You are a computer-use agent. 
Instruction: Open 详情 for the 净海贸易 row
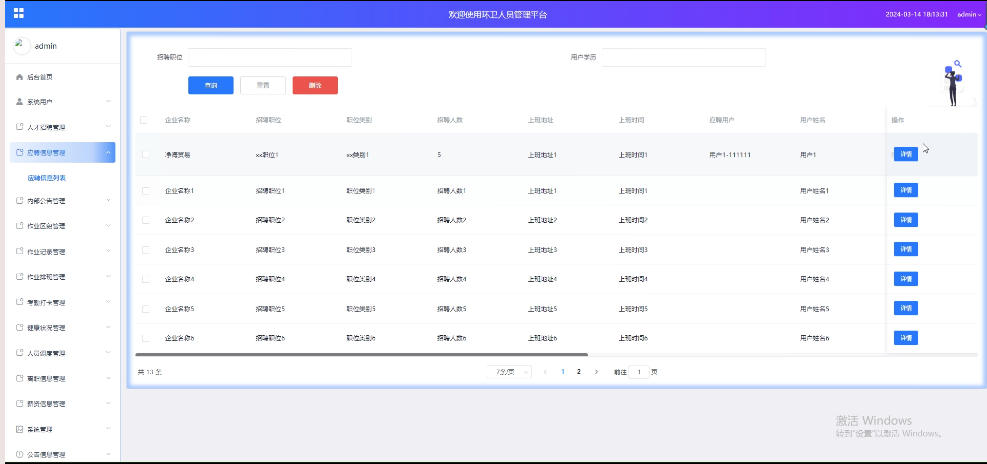(x=906, y=154)
